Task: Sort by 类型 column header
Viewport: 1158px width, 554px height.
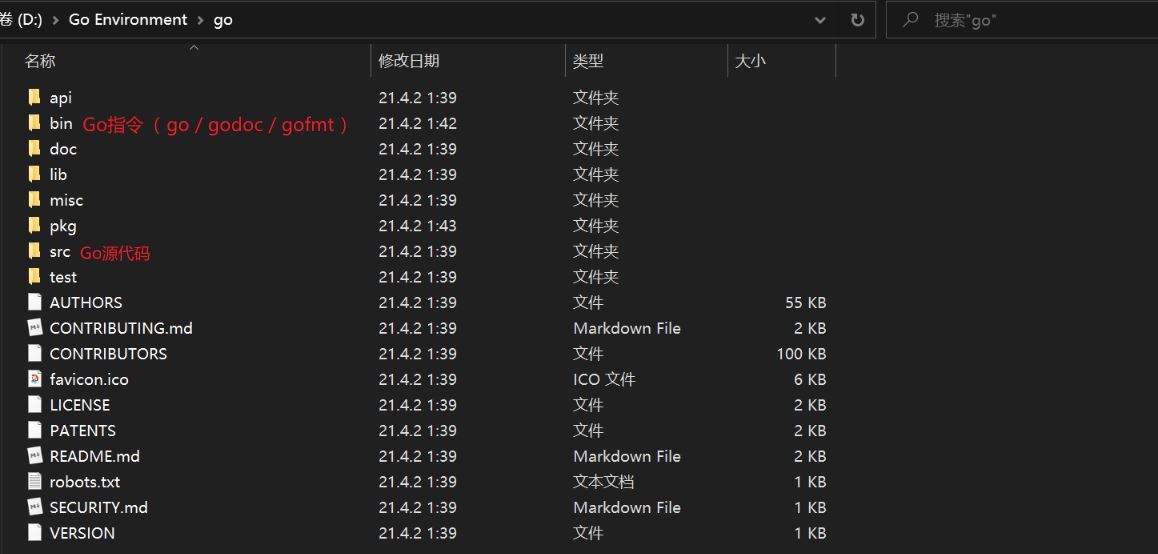Action: click(x=588, y=61)
